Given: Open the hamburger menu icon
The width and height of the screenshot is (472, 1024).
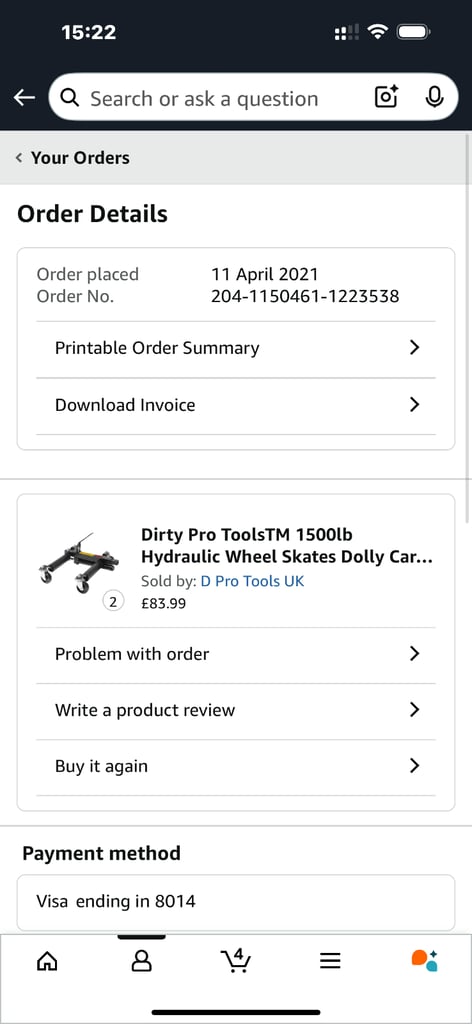Looking at the screenshot, I should (x=330, y=961).
